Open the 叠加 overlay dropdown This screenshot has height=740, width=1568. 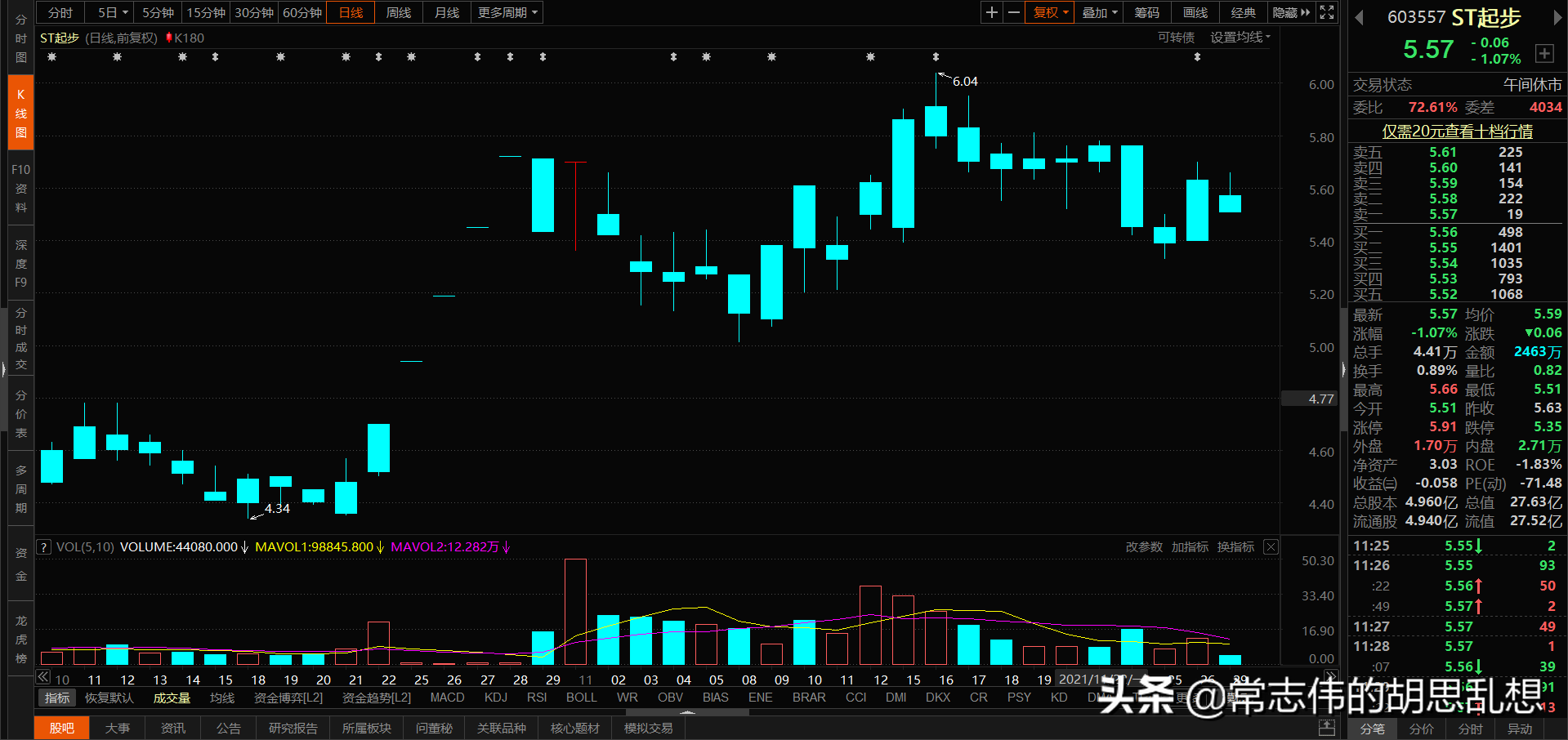point(1098,12)
